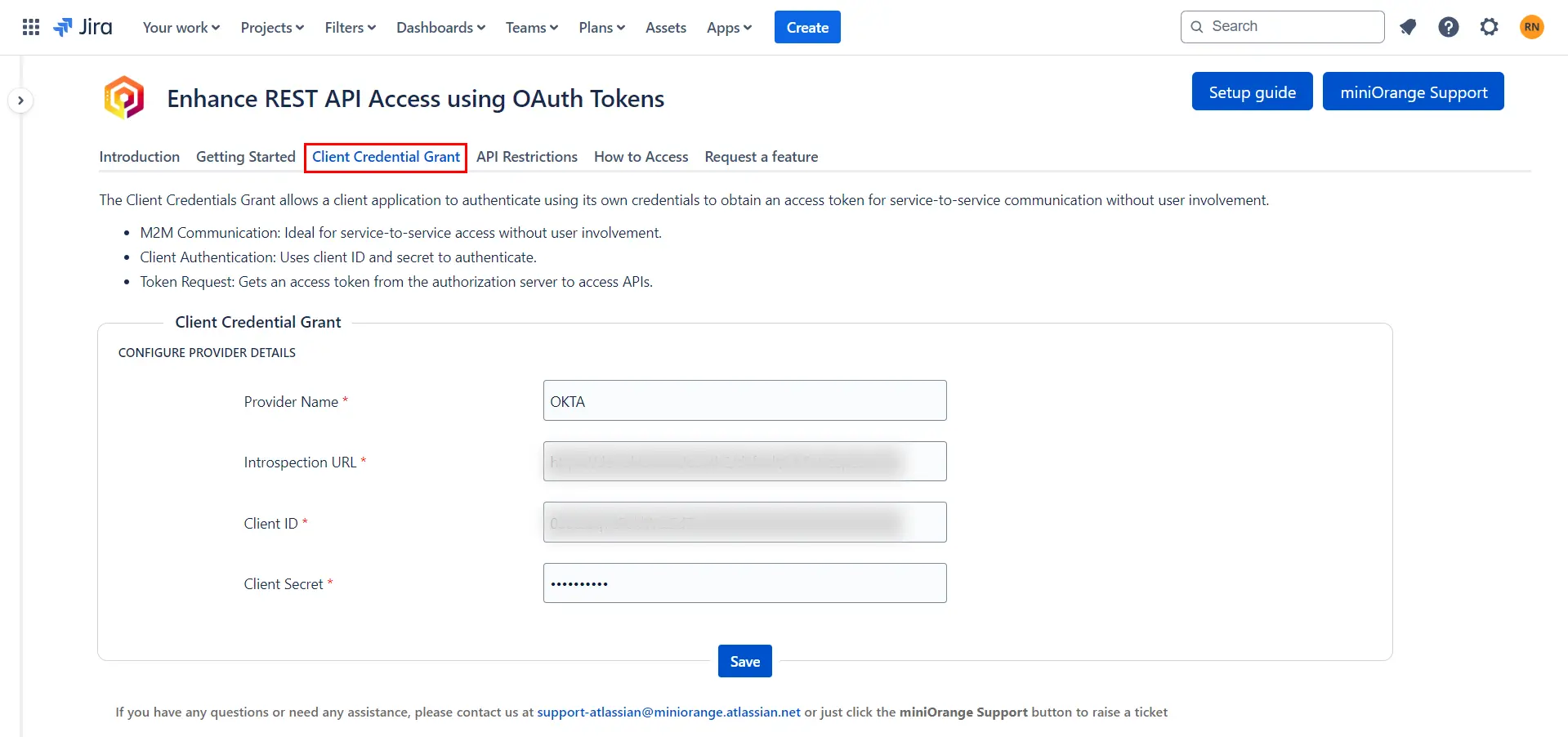Open the RN profile avatar
1568x737 pixels.
tap(1531, 27)
